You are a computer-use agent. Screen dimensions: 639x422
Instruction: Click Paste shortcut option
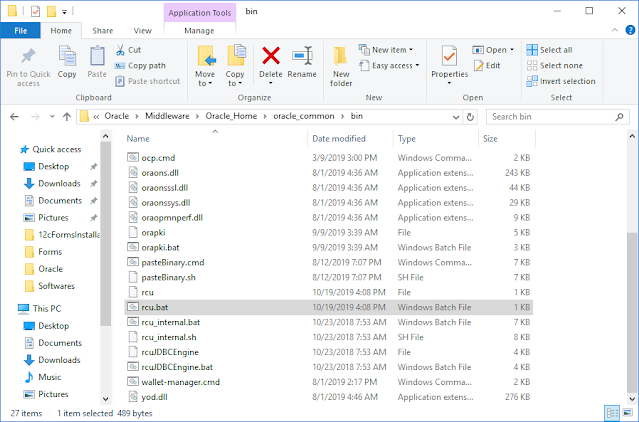click(x=148, y=81)
